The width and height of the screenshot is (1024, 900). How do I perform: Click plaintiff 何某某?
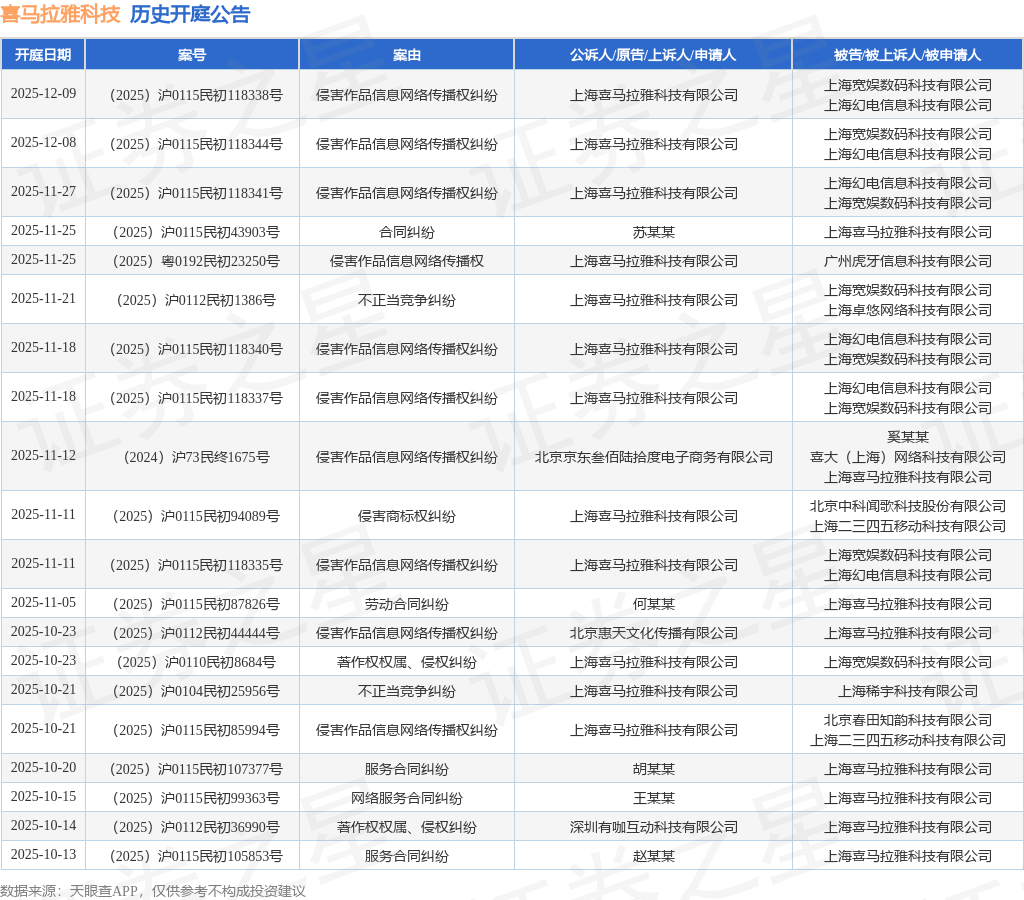coord(654,604)
